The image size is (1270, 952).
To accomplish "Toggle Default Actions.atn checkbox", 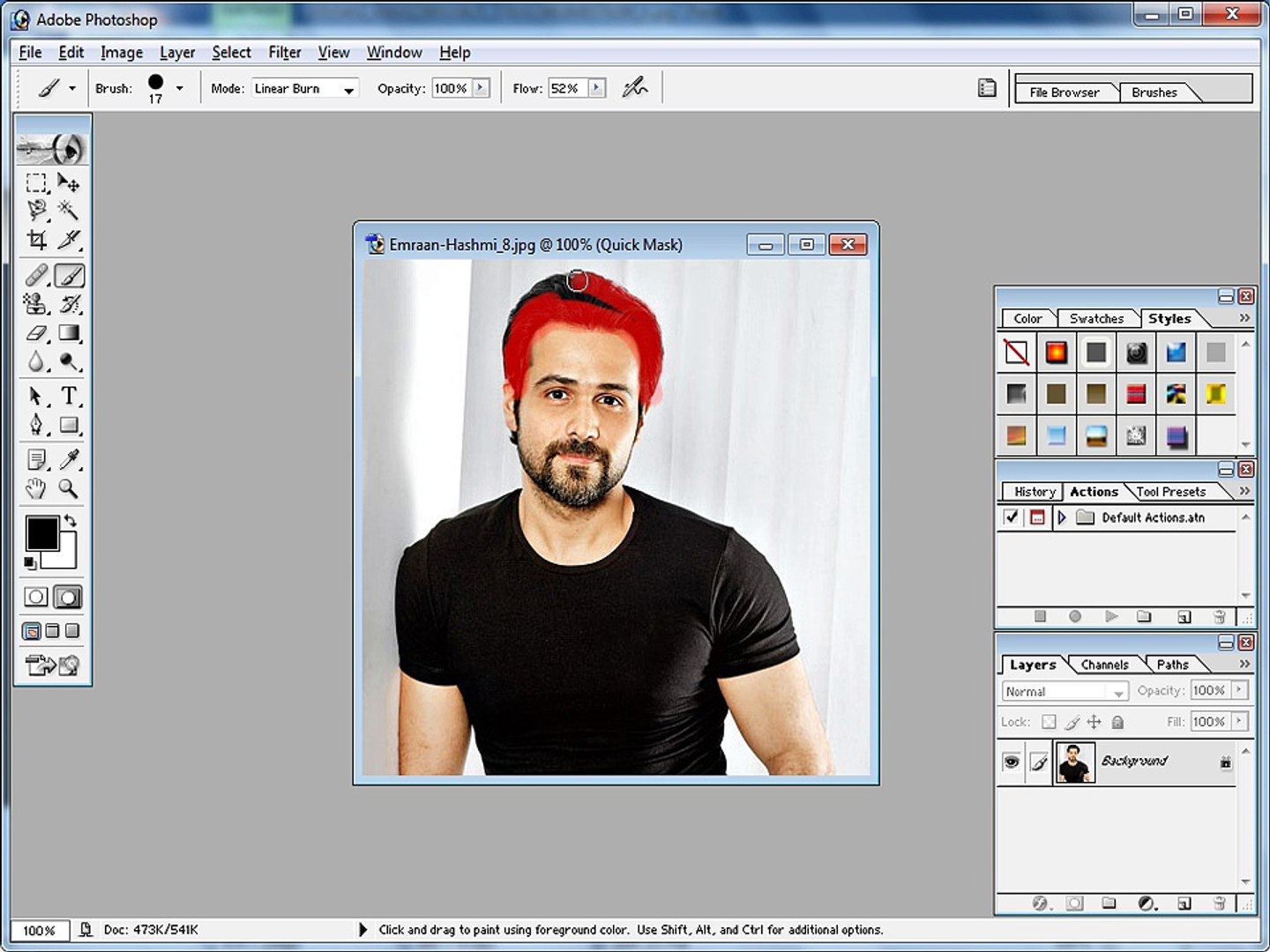I will tap(1012, 517).
